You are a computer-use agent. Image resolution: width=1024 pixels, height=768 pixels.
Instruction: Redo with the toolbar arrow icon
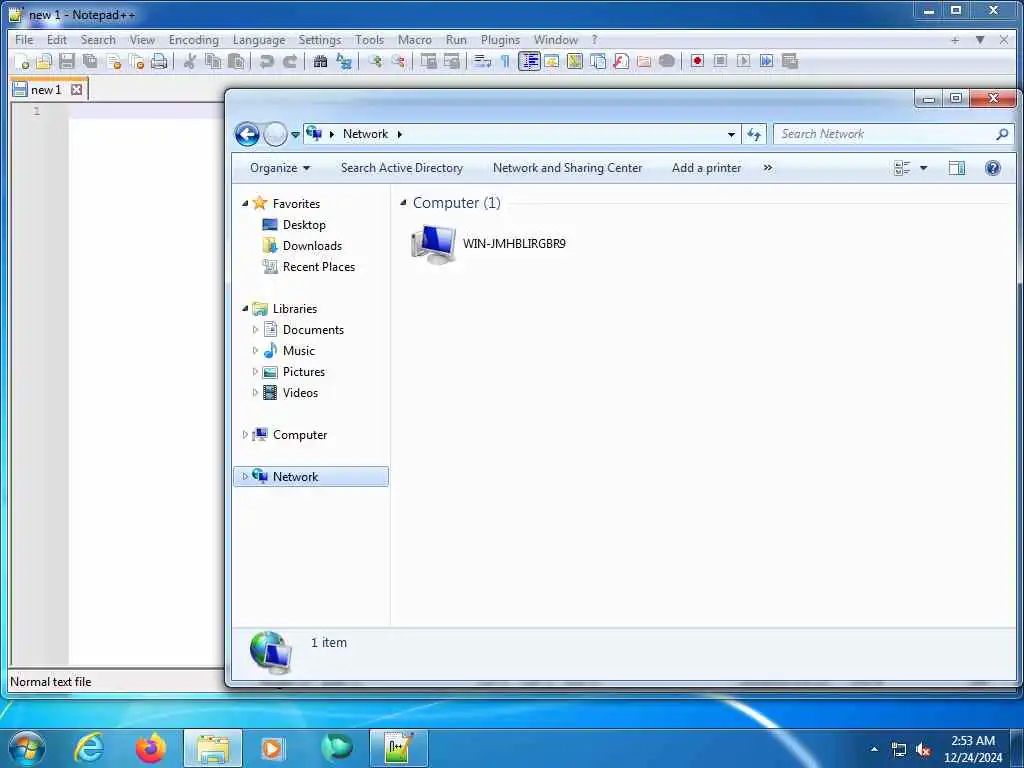(x=290, y=61)
